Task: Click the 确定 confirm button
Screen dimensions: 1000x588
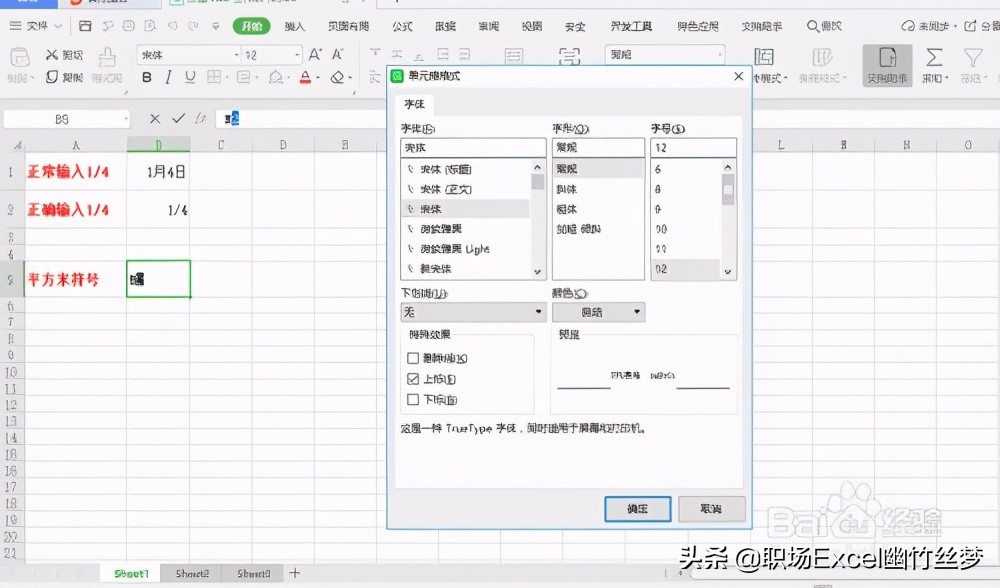Action: click(637, 509)
